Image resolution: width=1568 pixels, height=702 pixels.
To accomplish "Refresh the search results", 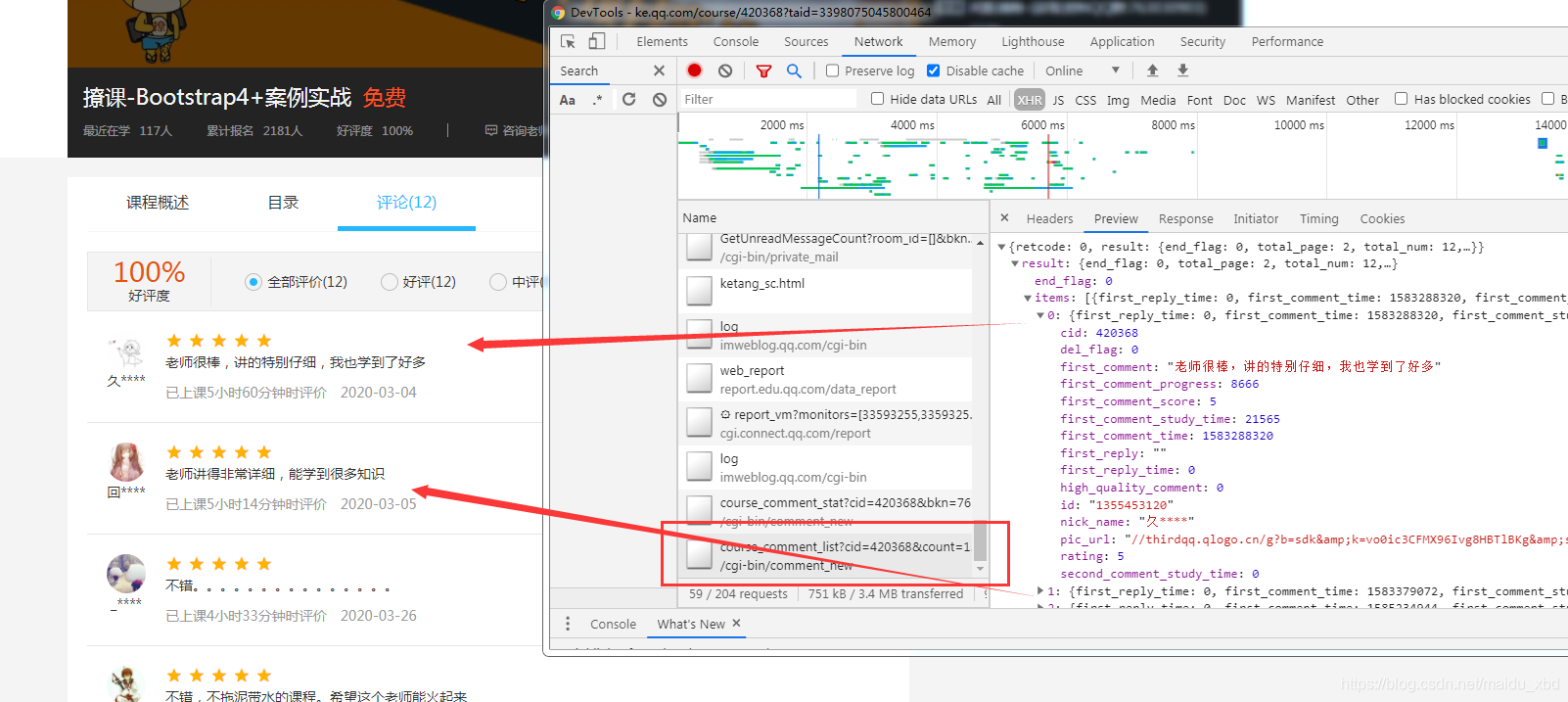I will [628, 100].
